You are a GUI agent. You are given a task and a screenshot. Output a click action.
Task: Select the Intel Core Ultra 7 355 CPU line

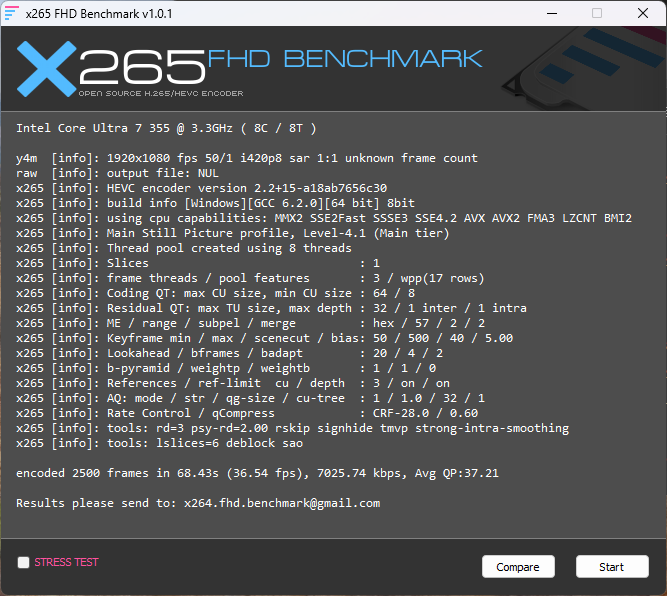(x=166, y=128)
